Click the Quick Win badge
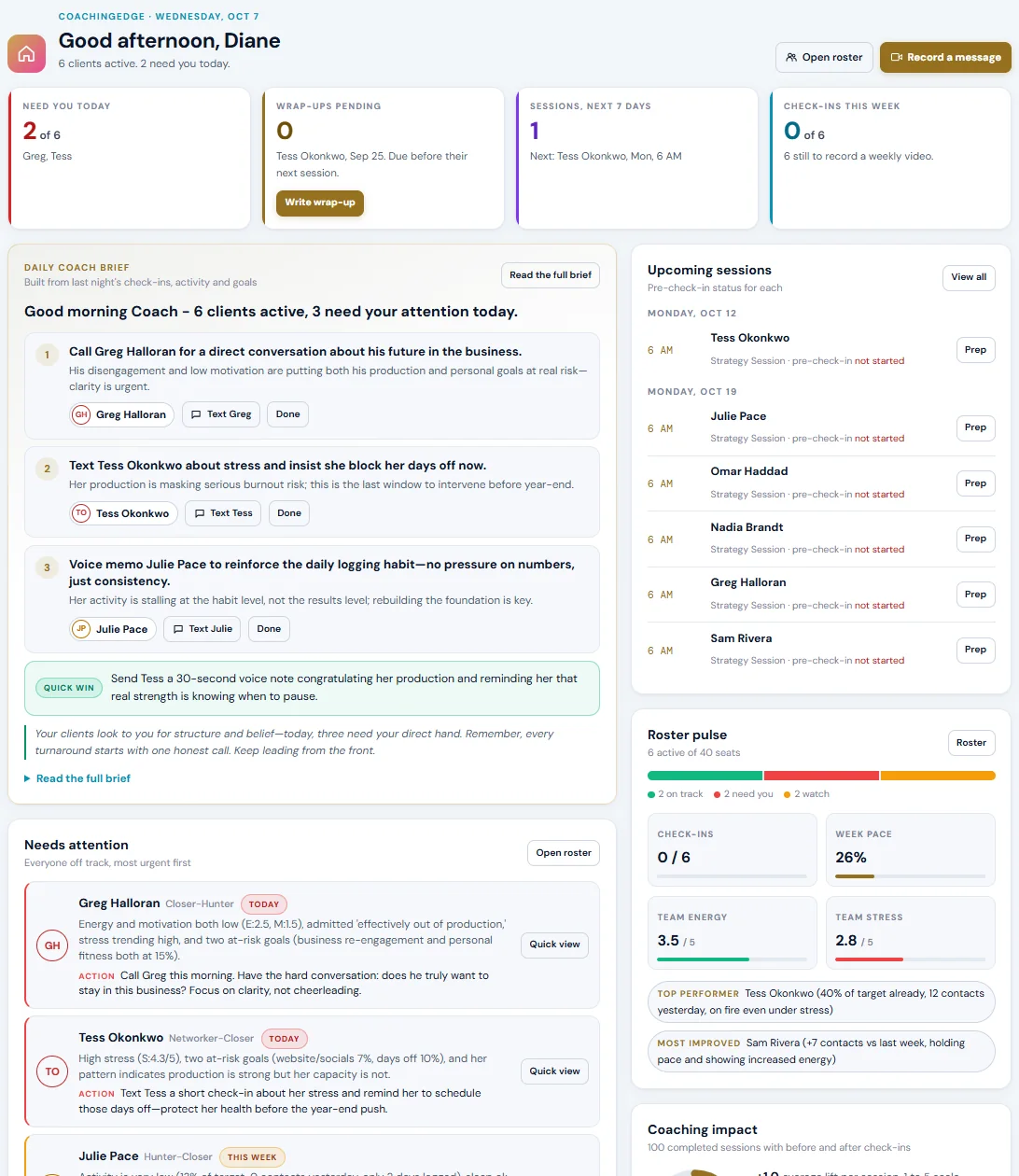The width and height of the screenshot is (1019, 1176). click(x=69, y=688)
